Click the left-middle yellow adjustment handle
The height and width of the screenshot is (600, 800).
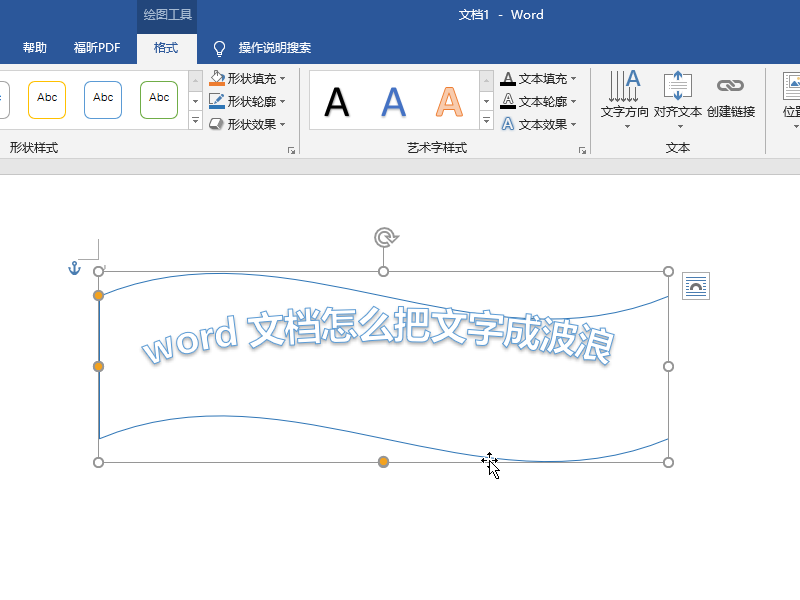point(98,366)
